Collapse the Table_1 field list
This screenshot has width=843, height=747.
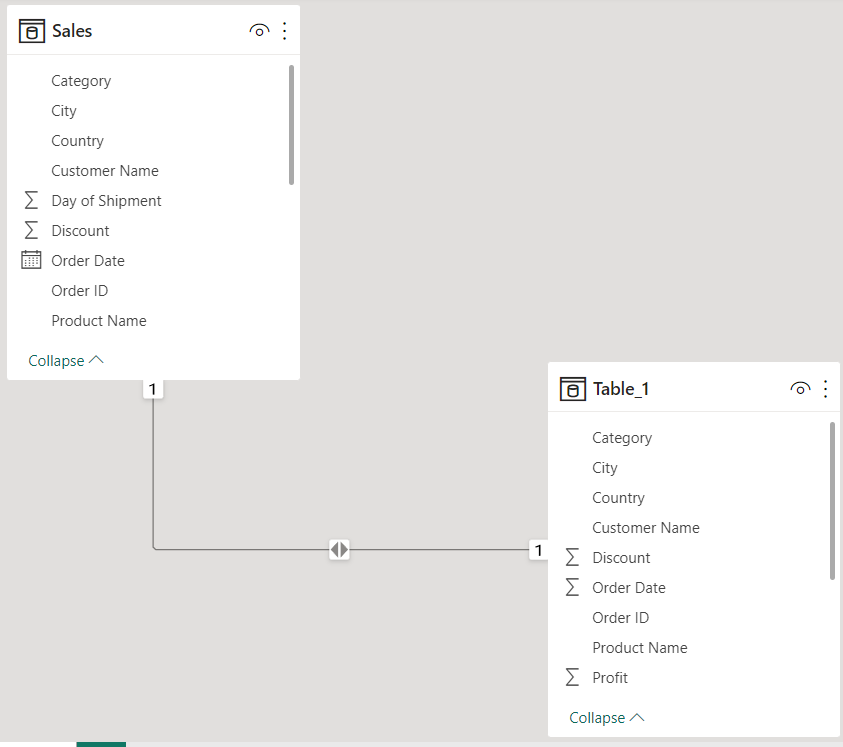606,717
